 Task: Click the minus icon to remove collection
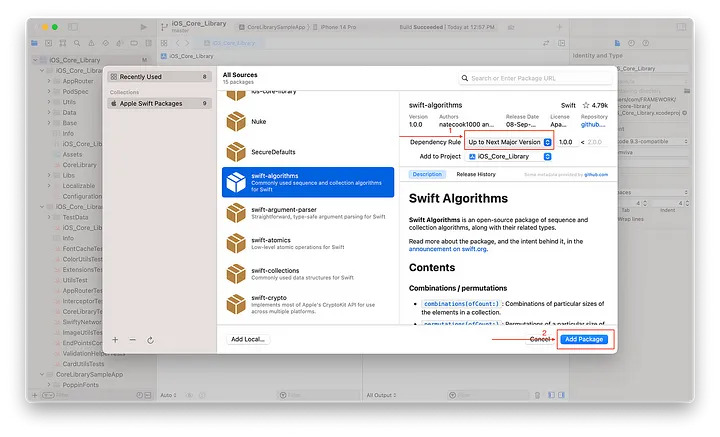click(x=132, y=340)
